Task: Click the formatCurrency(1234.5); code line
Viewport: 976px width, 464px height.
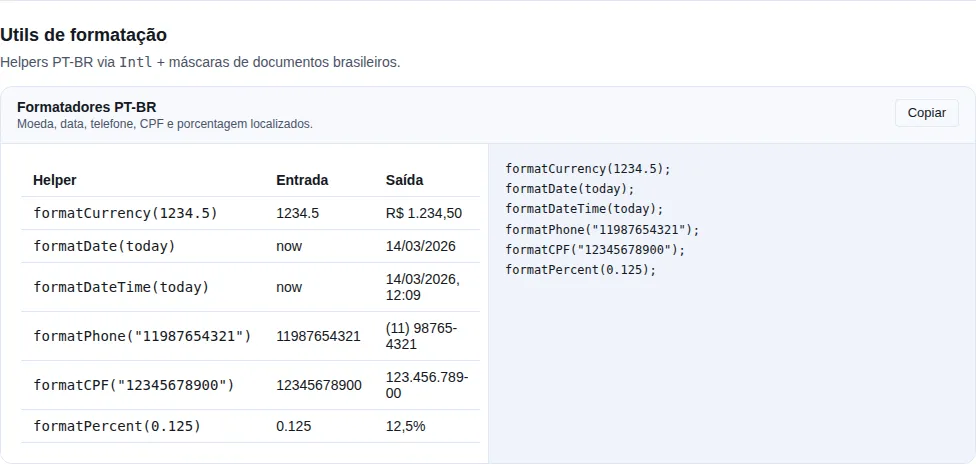Action: (588, 169)
